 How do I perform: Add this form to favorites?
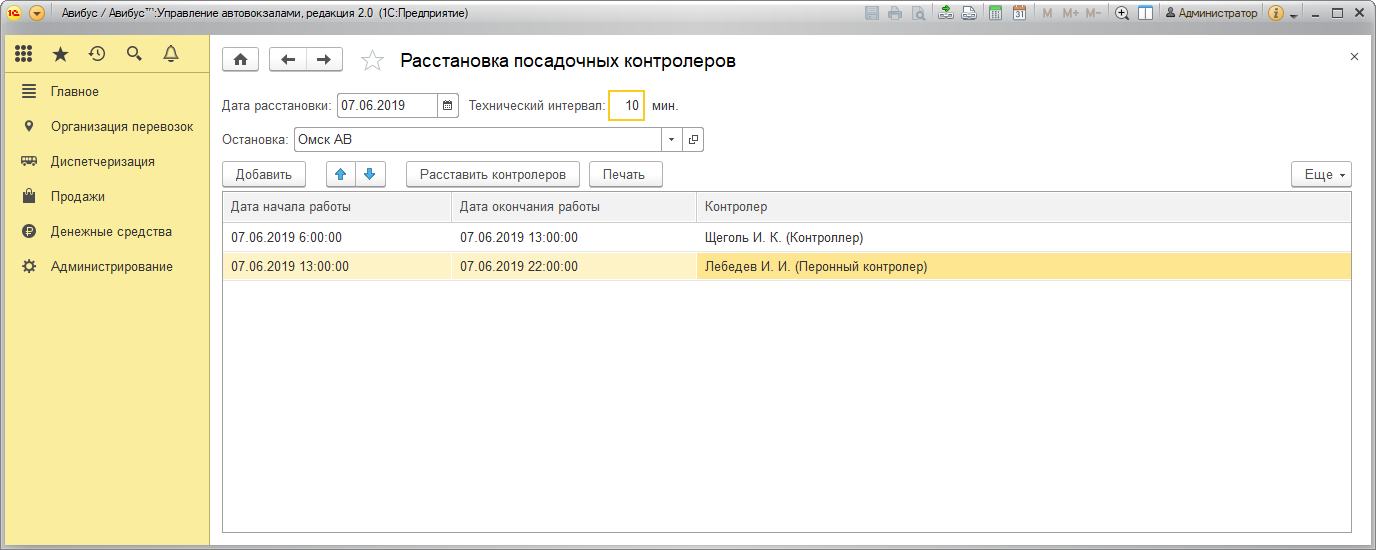(373, 61)
